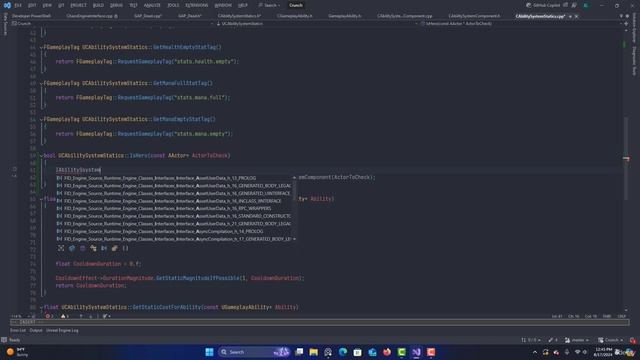The image size is (640, 360).
Task: Click the quick actions lightbulb in margin
Action: tap(15, 169)
